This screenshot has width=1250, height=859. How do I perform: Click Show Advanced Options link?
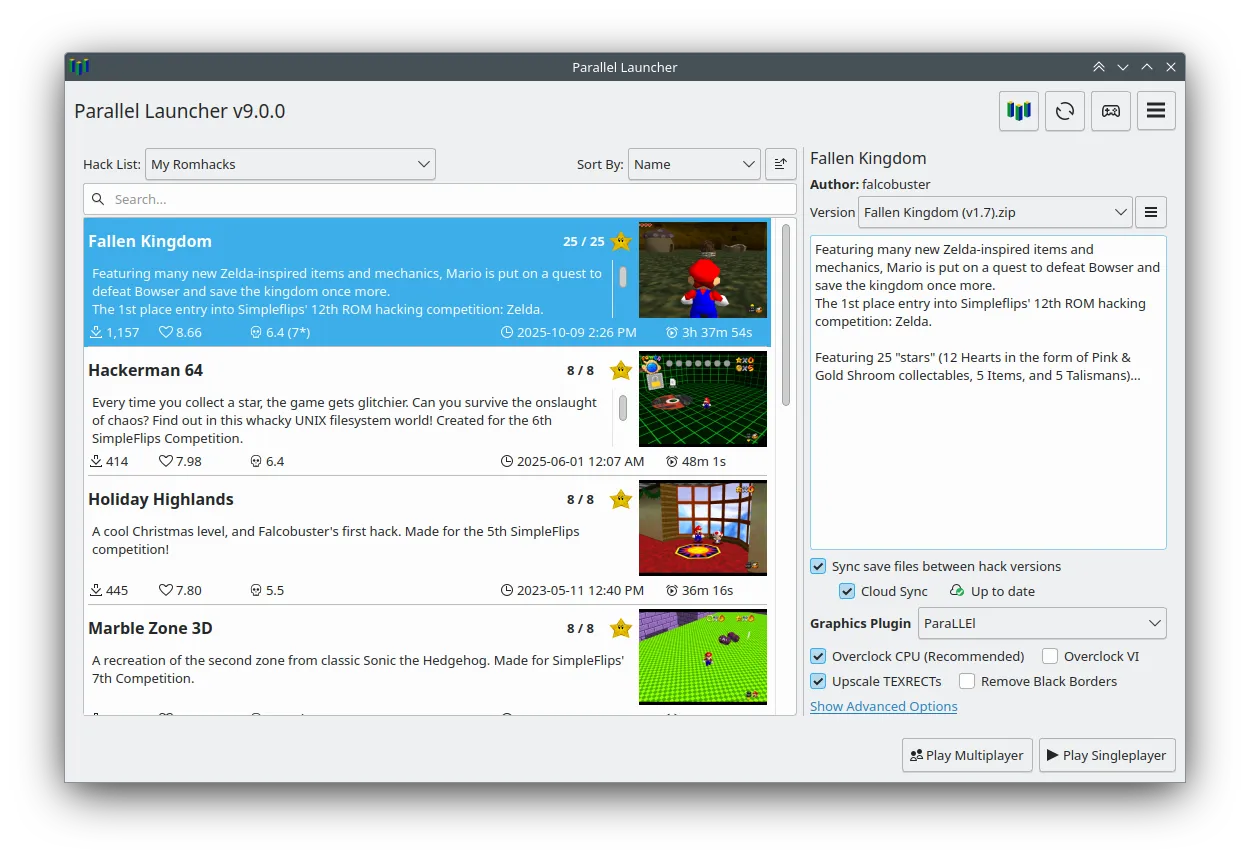[x=883, y=706]
